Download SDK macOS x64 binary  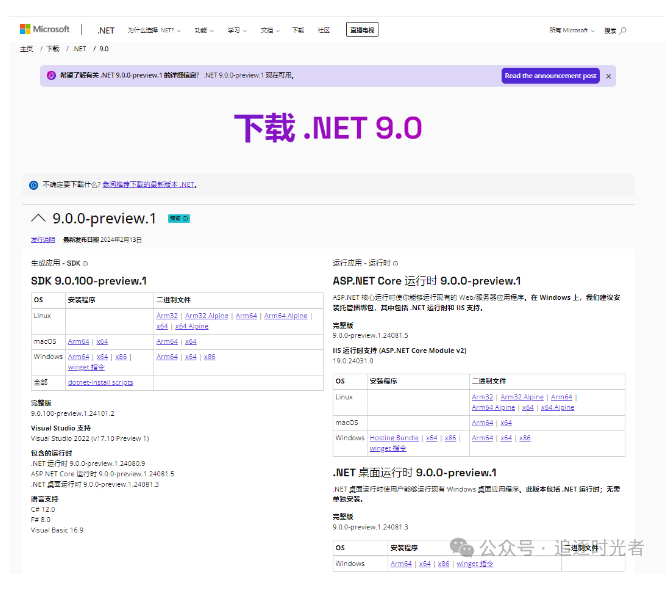[191, 342]
